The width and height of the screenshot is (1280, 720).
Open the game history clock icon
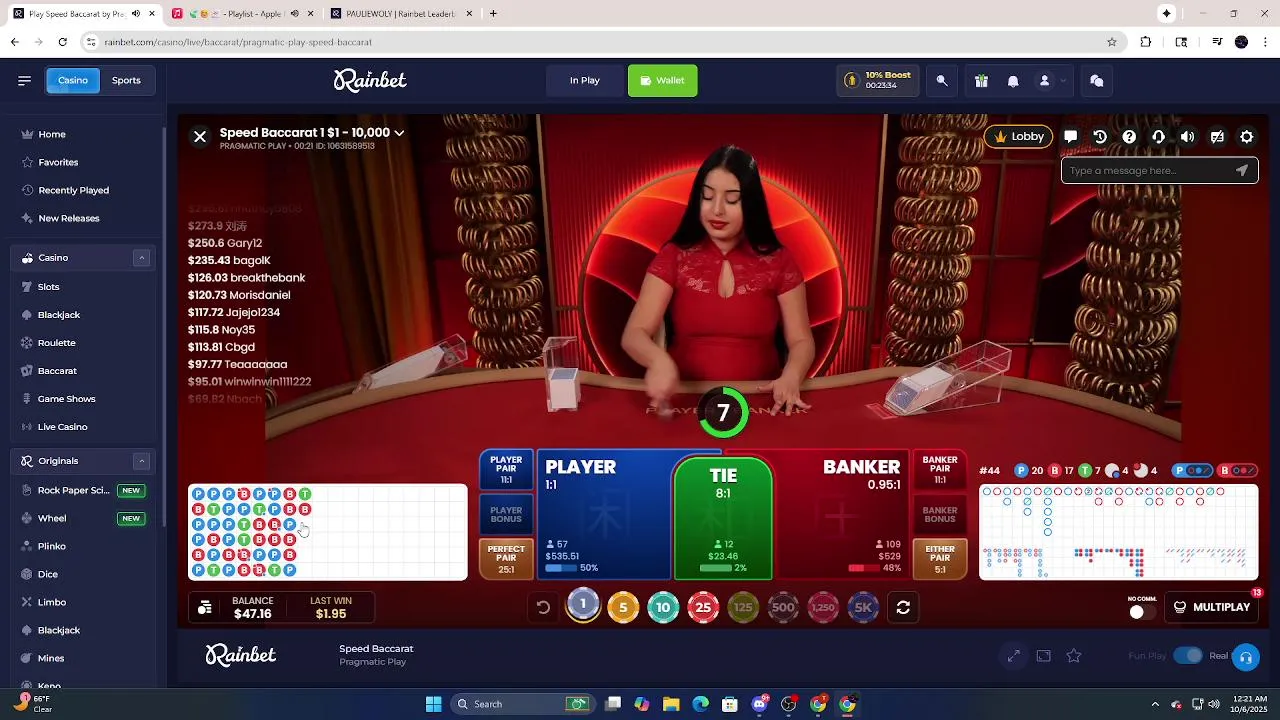tap(1100, 137)
